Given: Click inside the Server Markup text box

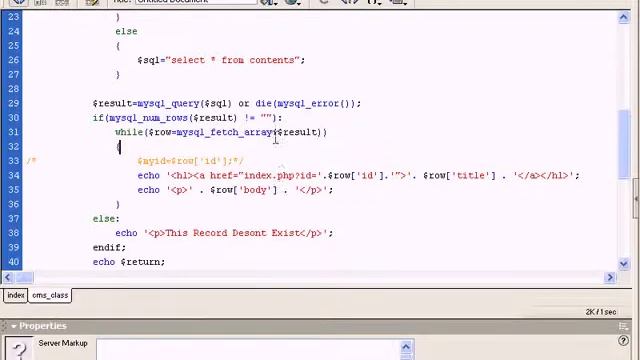Looking at the screenshot, I should (248, 349).
